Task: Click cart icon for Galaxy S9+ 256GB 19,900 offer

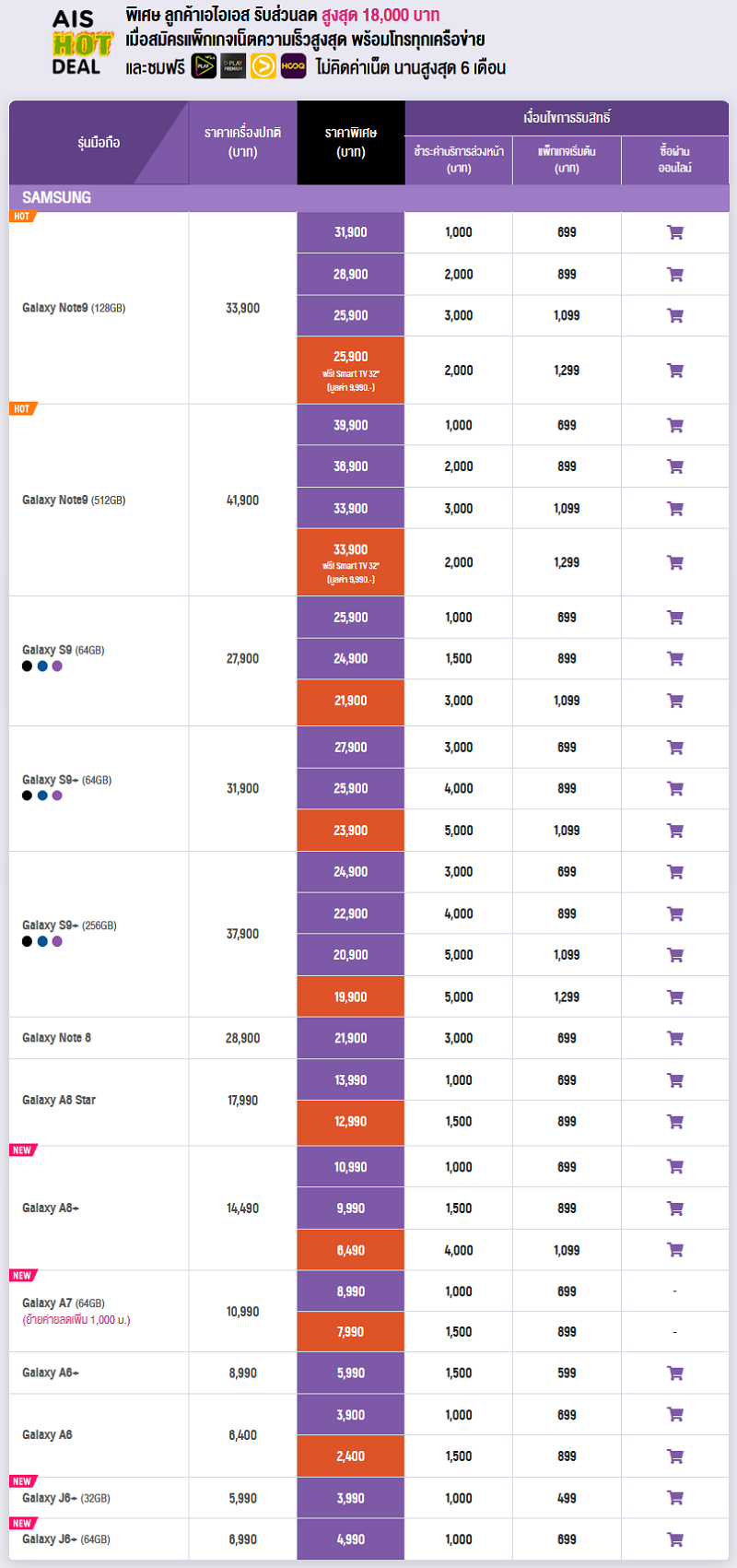Action: pos(675,996)
